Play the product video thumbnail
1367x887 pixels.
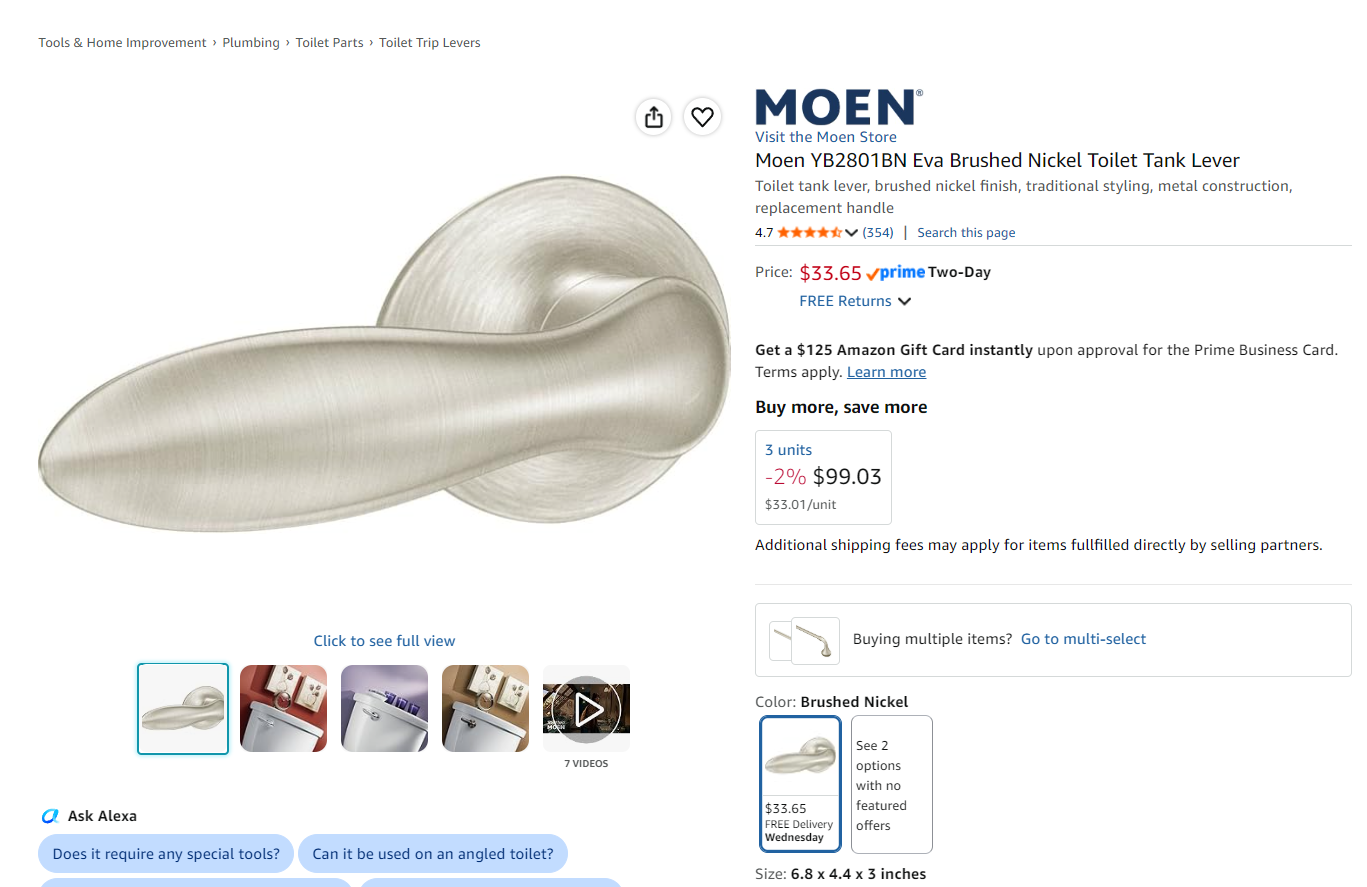[x=586, y=709]
